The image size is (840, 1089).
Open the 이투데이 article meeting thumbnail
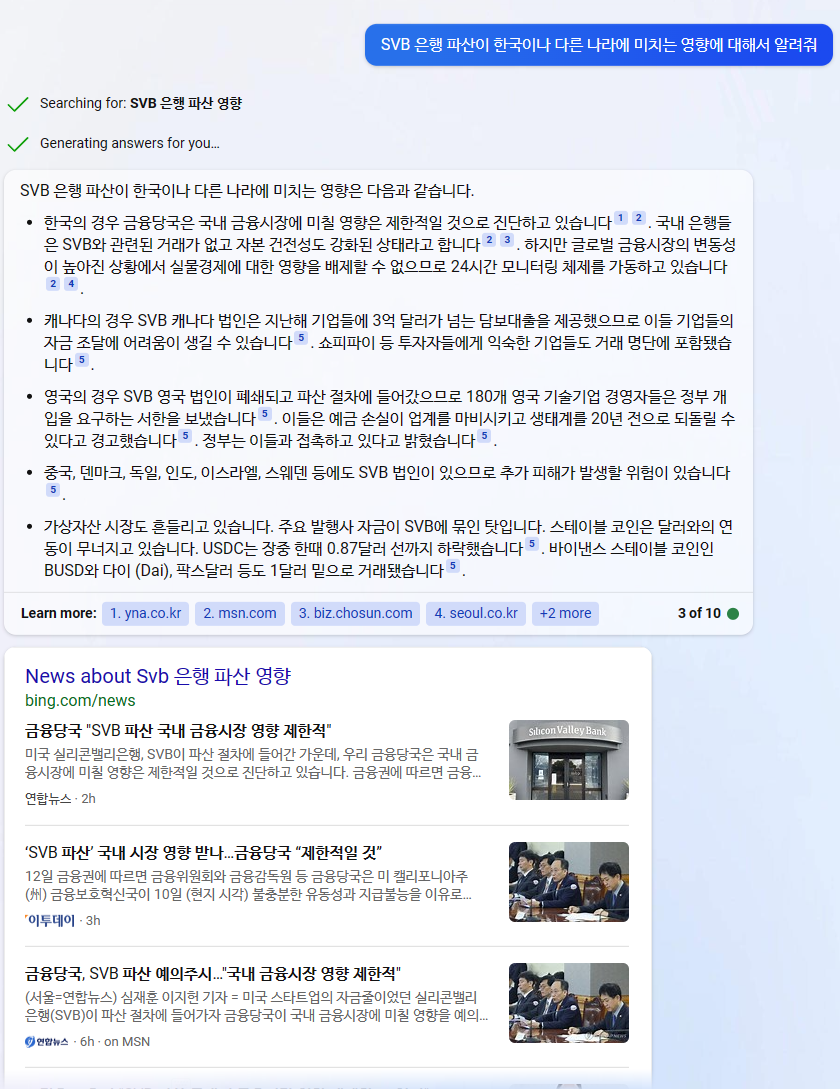(x=568, y=882)
